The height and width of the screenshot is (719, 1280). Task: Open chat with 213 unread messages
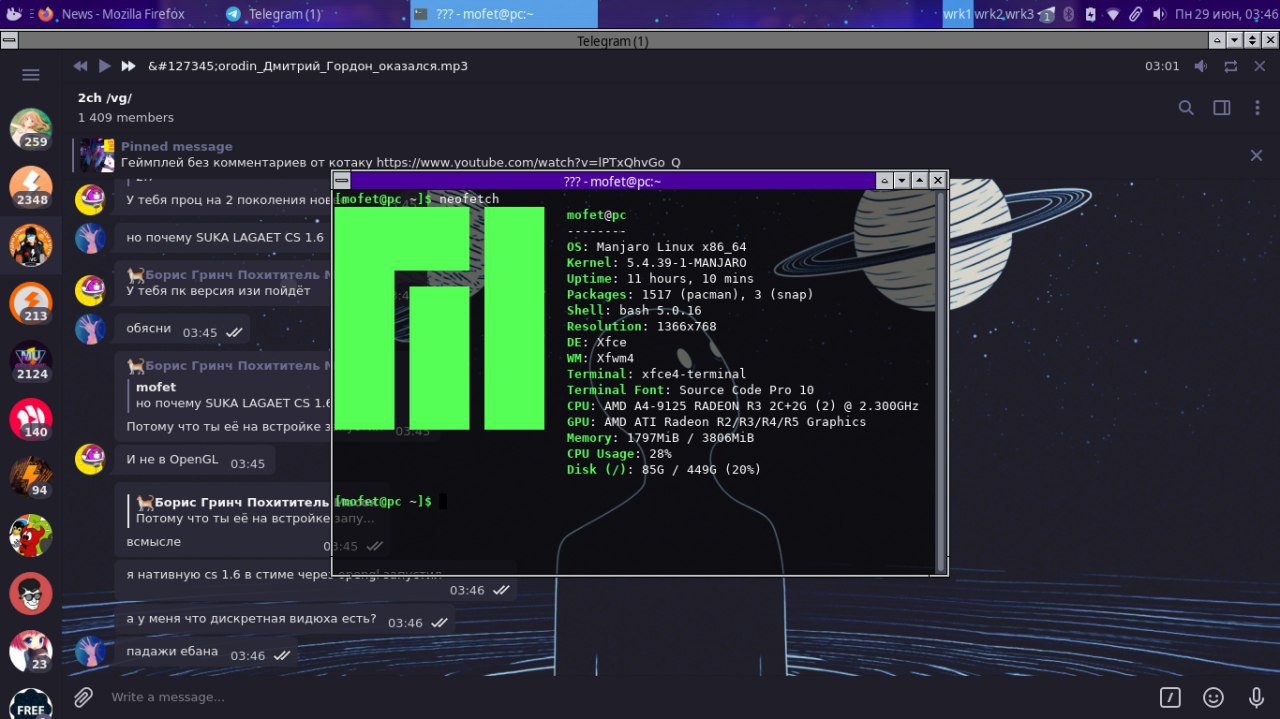pyautogui.click(x=31, y=303)
